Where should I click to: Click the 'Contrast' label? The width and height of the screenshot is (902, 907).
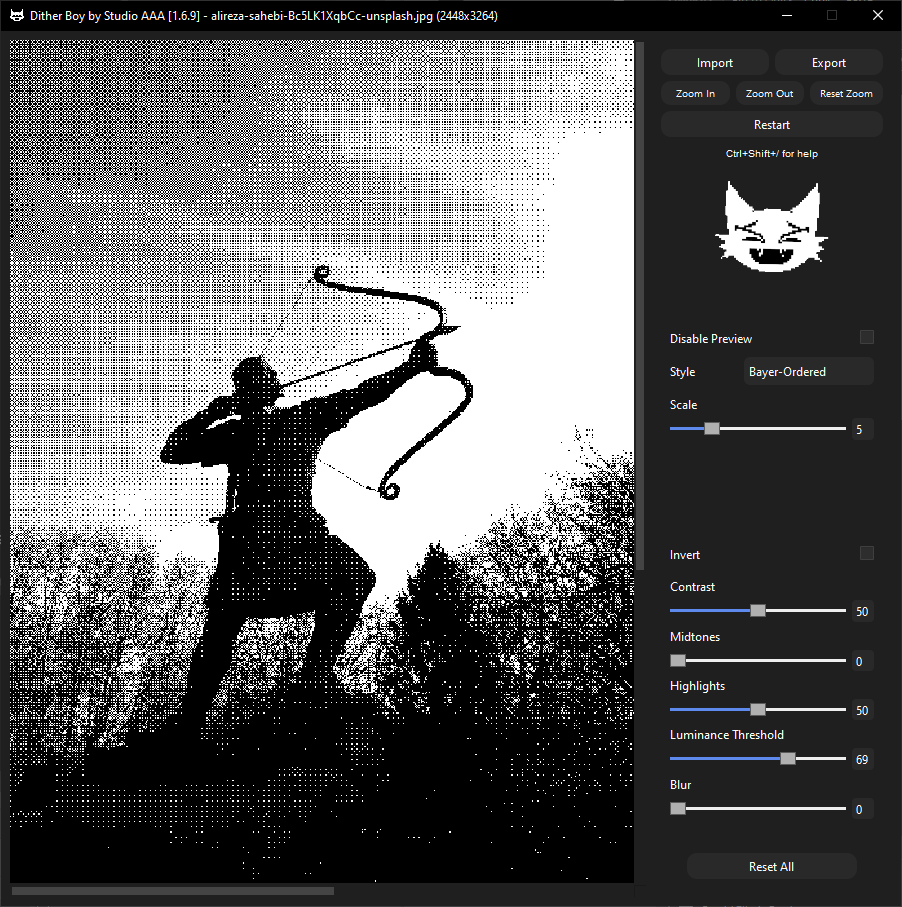(692, 587)
